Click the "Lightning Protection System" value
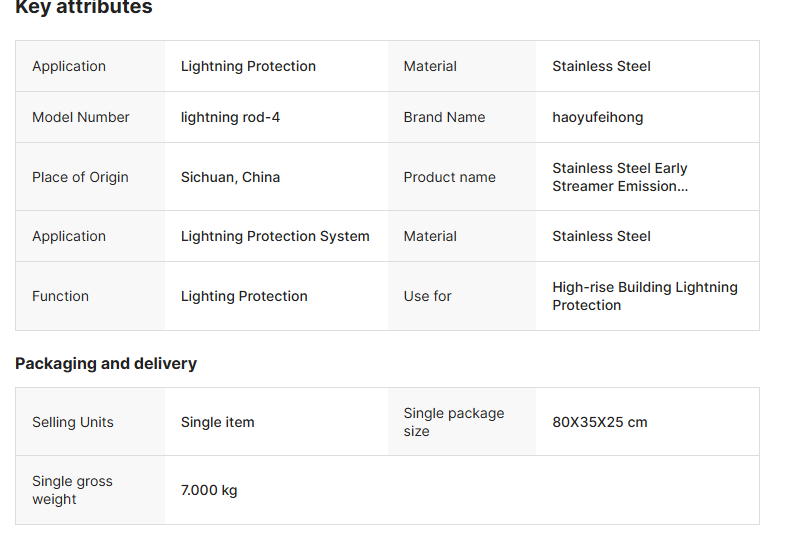The height and width of the screenshot is (535, 792). [x=275, y=236]
